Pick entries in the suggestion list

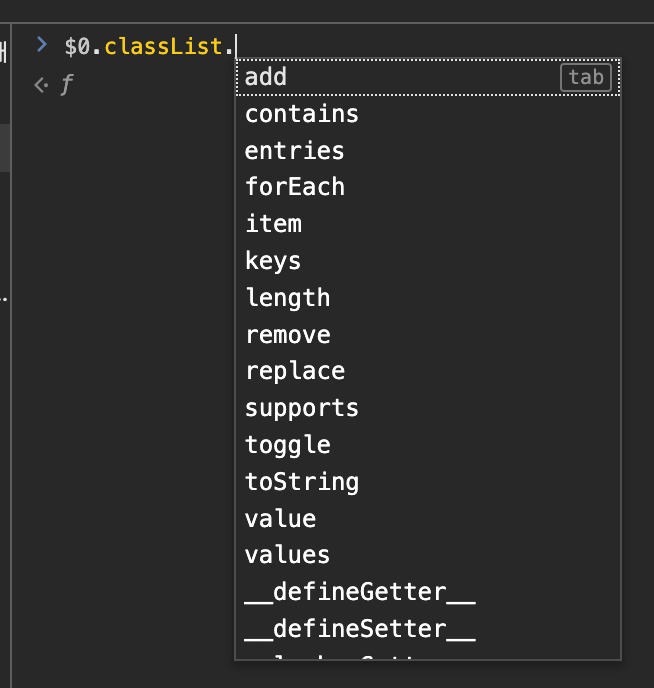coord(428,151)
